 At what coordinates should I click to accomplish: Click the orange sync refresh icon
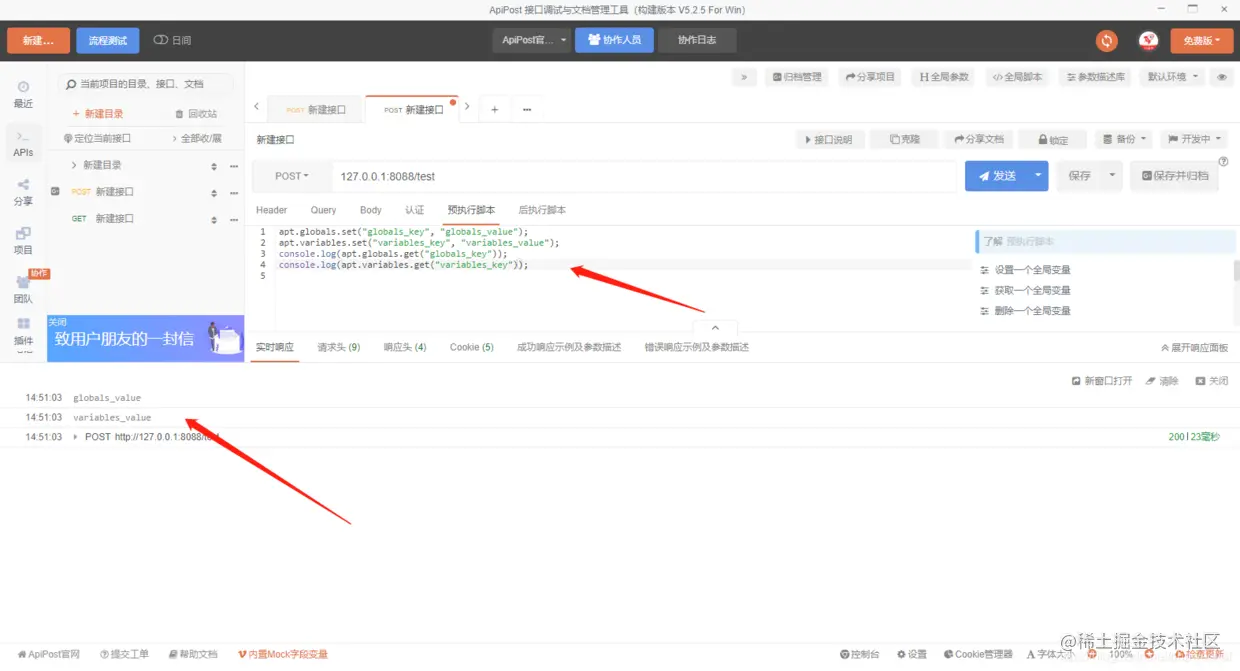1106,40
